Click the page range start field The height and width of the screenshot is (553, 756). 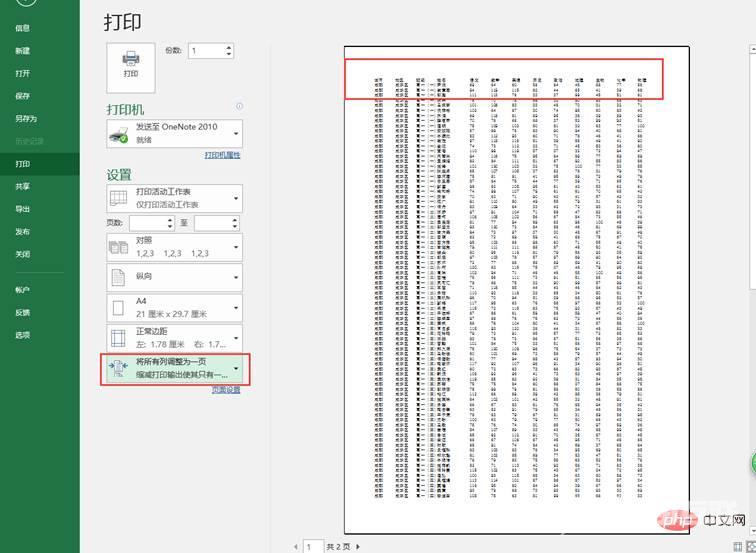(x=148, y=223)
